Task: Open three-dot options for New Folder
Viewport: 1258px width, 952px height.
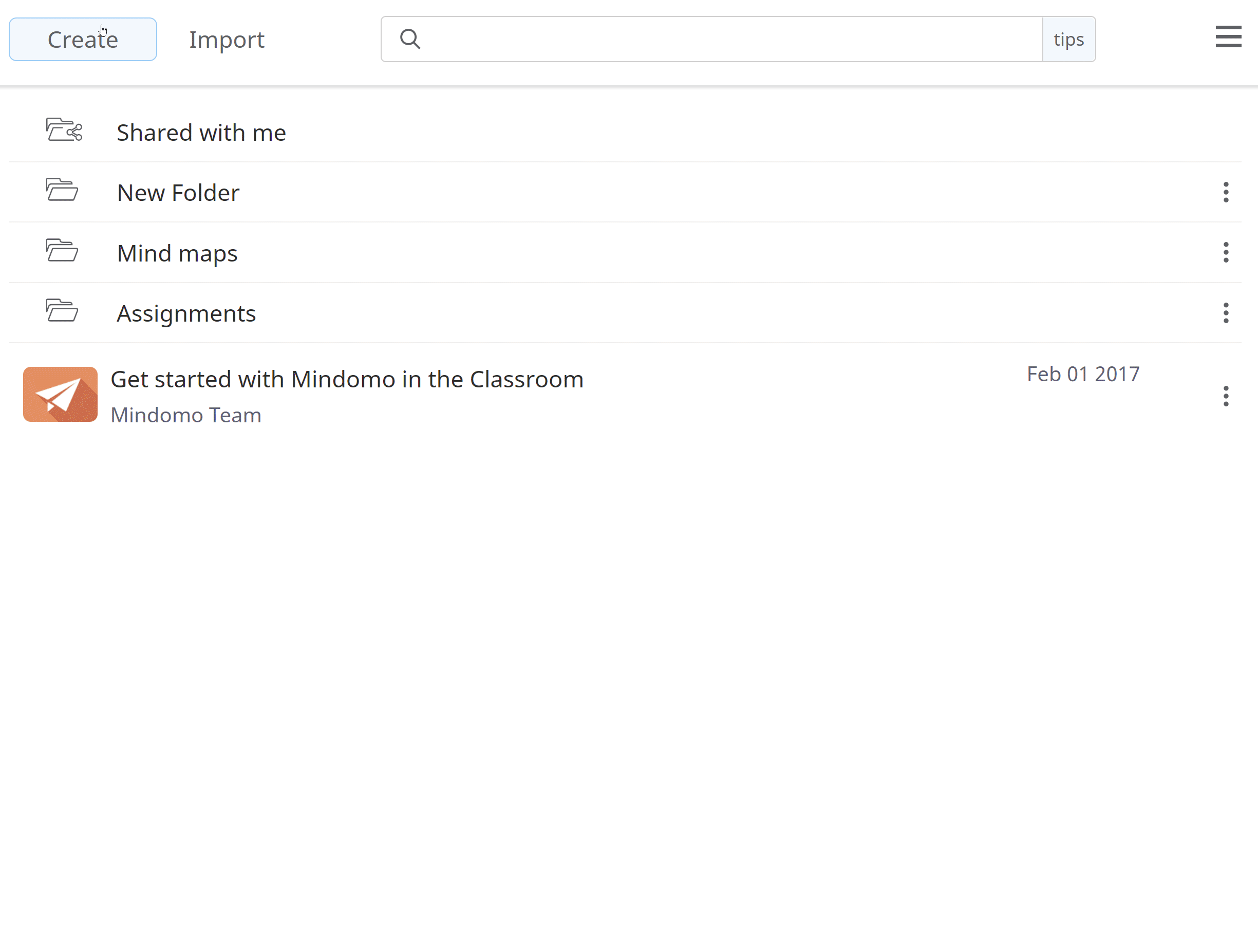Action: 1226,192
